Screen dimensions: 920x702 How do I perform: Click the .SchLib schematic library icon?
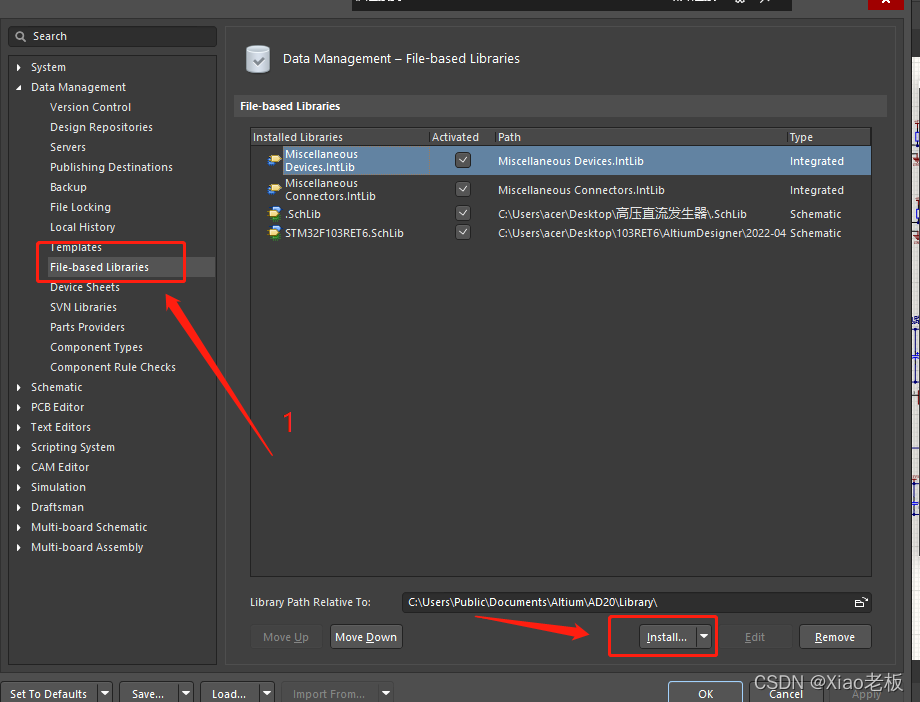coord(275,214)
